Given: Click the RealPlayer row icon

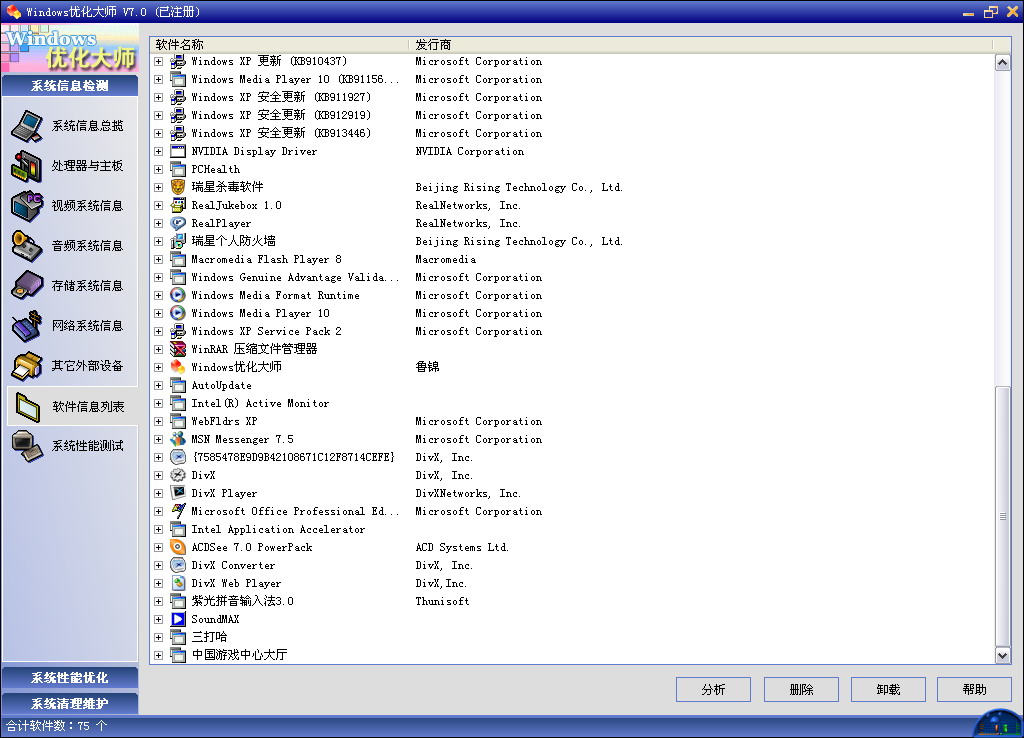Looking at the screenshot, I should [x=178, y=223].
